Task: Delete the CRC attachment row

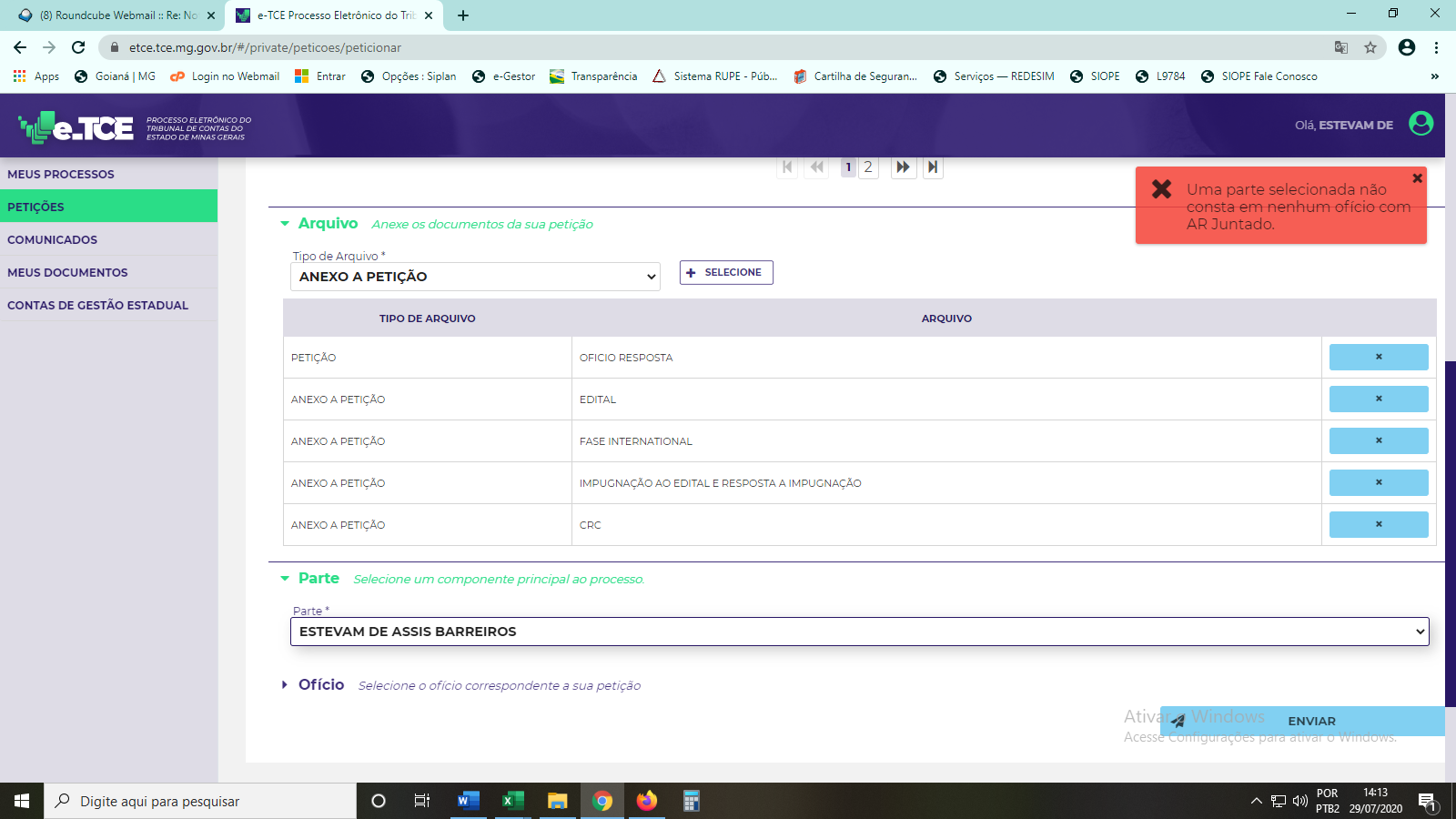Action: click(1378, 525)
